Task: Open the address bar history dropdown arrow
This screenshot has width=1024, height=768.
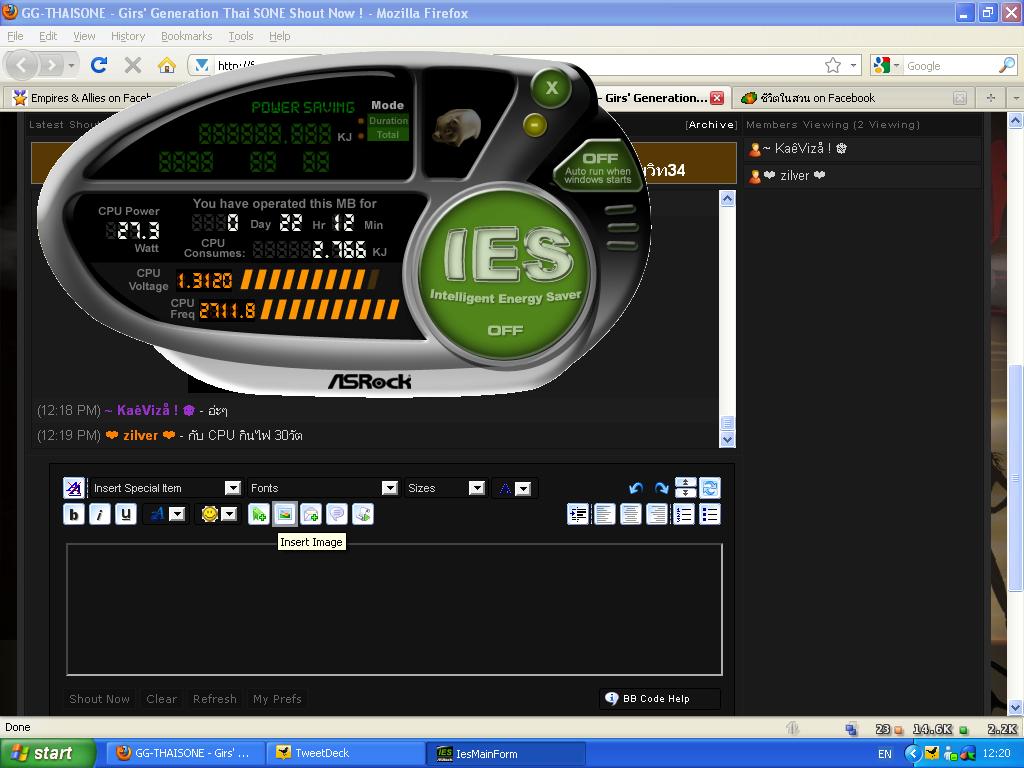Action: [x=853, y=65]
